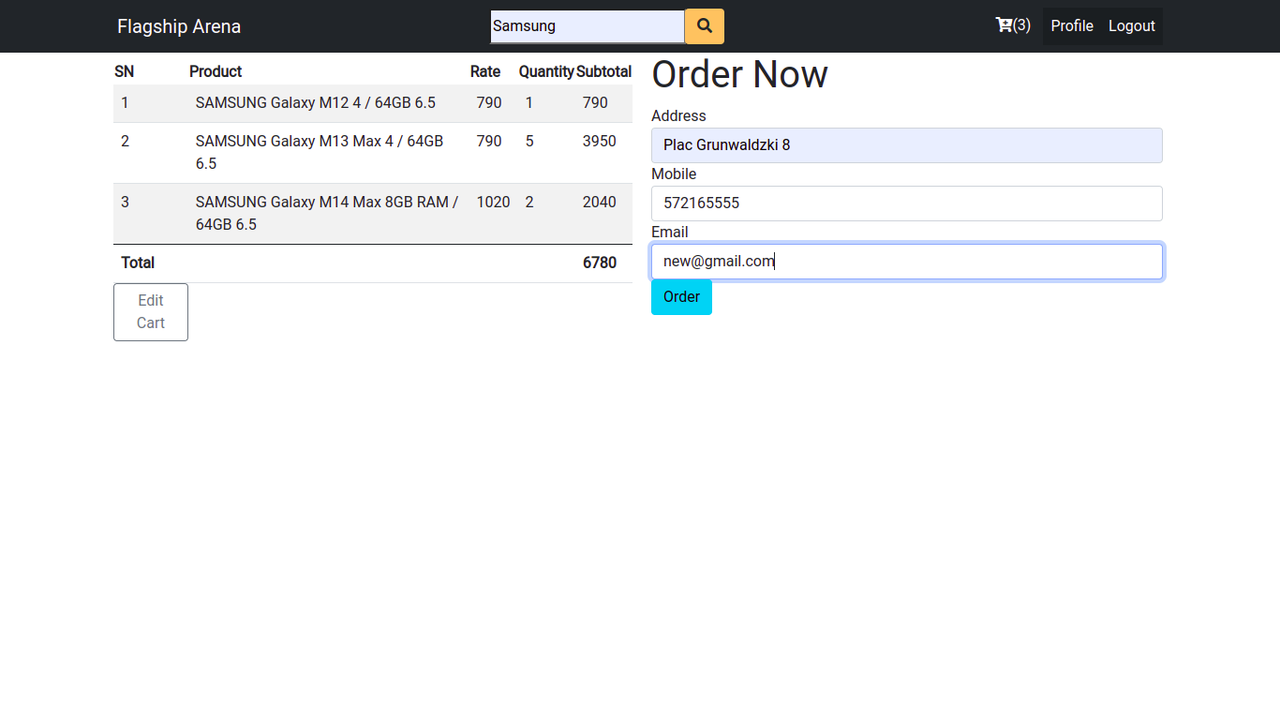Click the Edit Cart button
Image resolution: width=1280 pixels, height=720 pixels.
click(x=150, y=311)
